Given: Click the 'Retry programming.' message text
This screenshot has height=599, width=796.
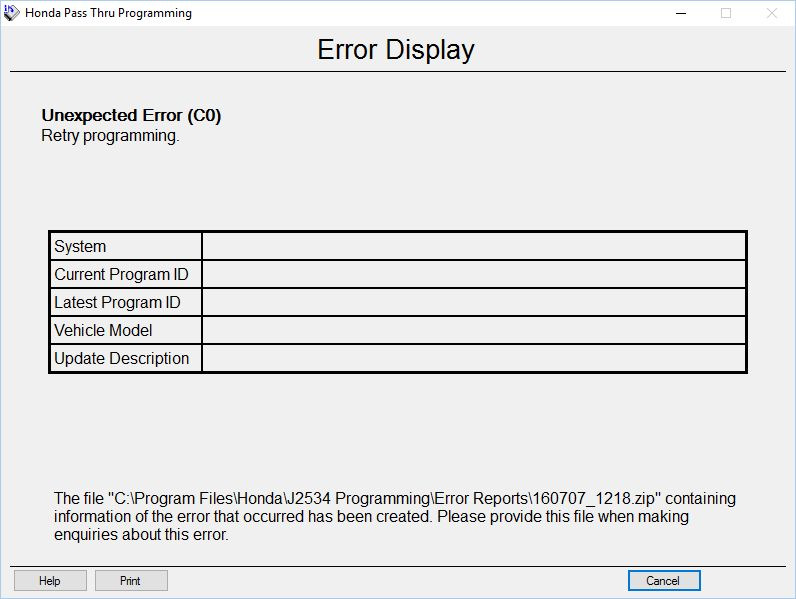Looking at the screenshot, I should [110, 136].
